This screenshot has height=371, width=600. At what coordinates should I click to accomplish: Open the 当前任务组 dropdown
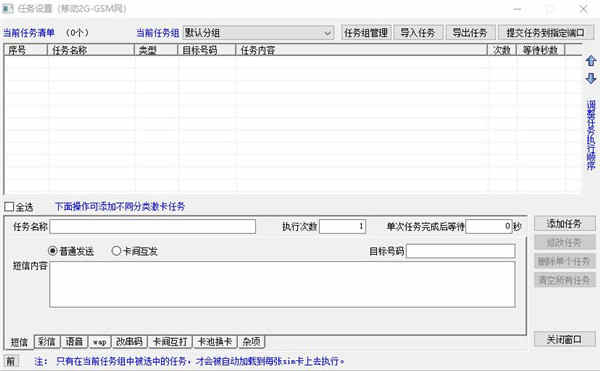(258, 33)
